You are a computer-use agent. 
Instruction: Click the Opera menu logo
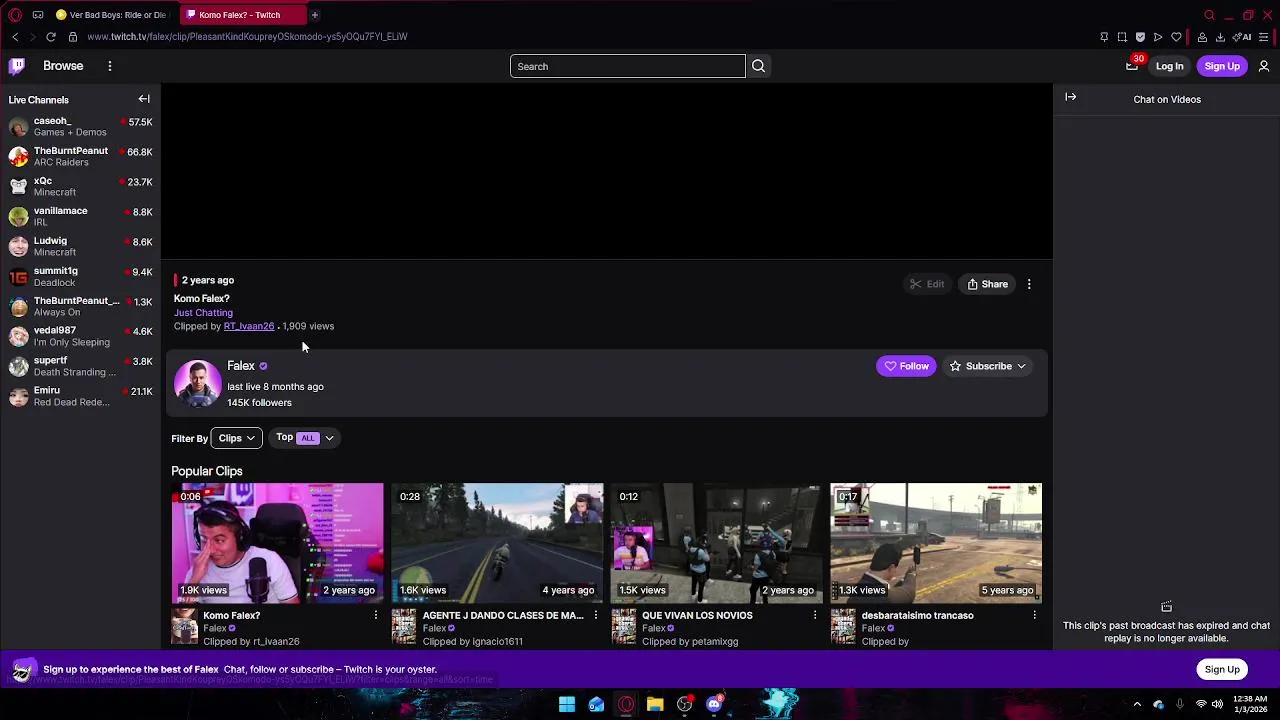[x=14, y=15]
